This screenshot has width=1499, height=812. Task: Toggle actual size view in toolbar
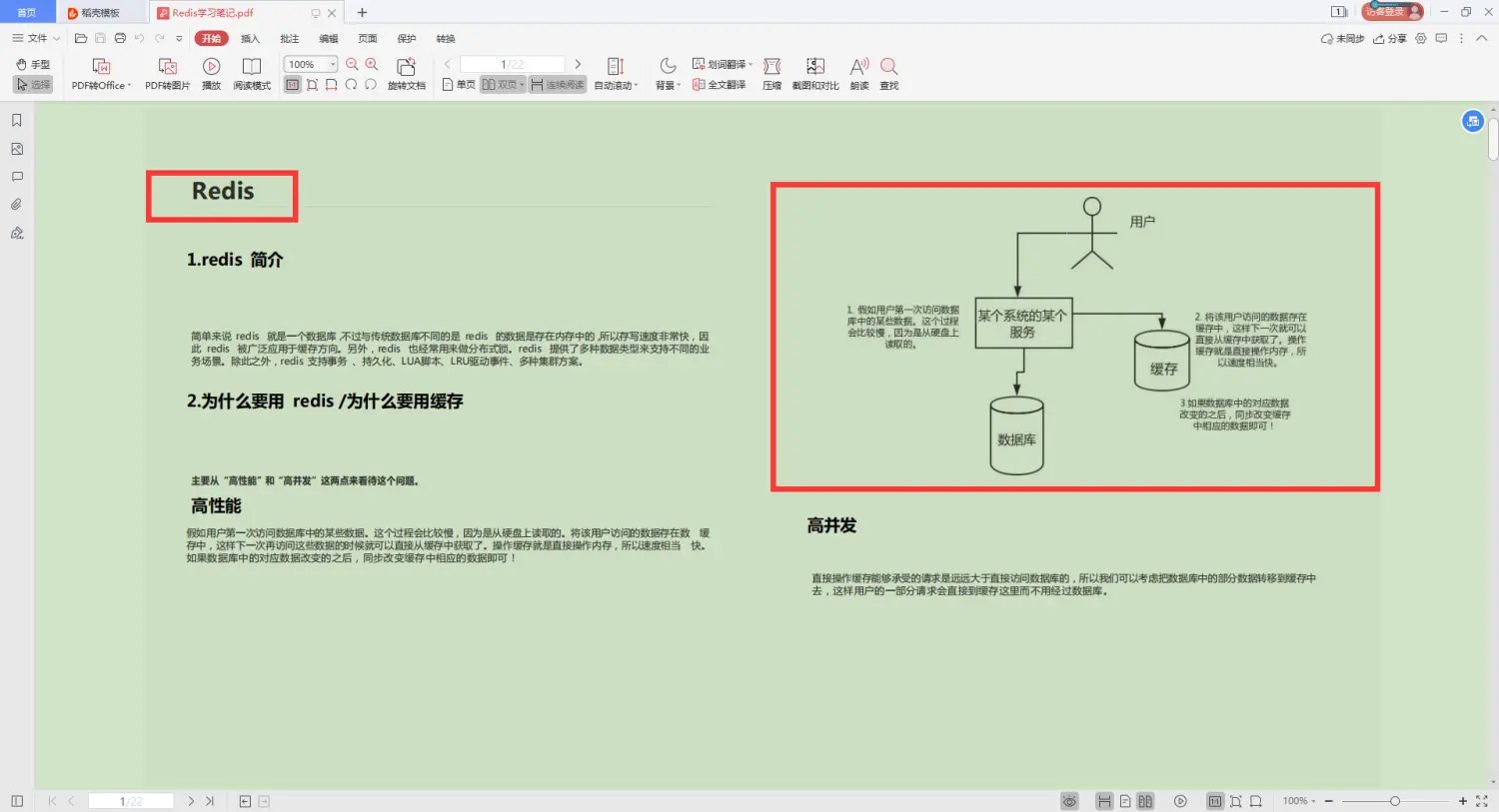[x=292, y=85]
